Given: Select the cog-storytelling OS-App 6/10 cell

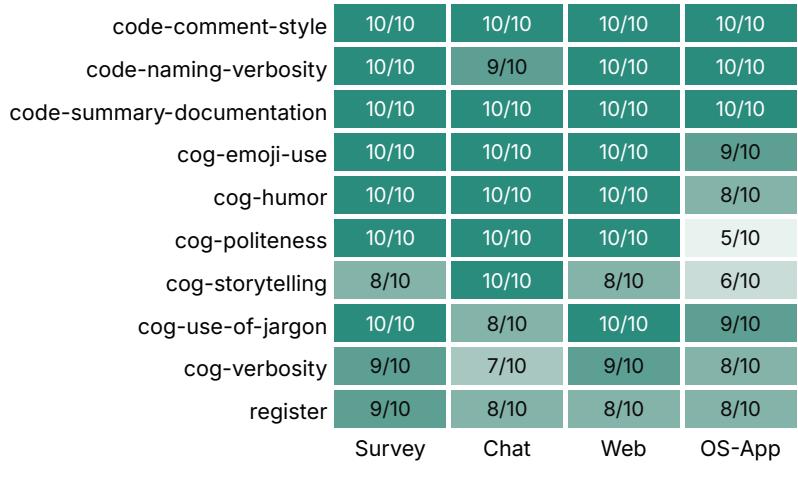Looking at the screenshot, I should click(x=740, y=280).
